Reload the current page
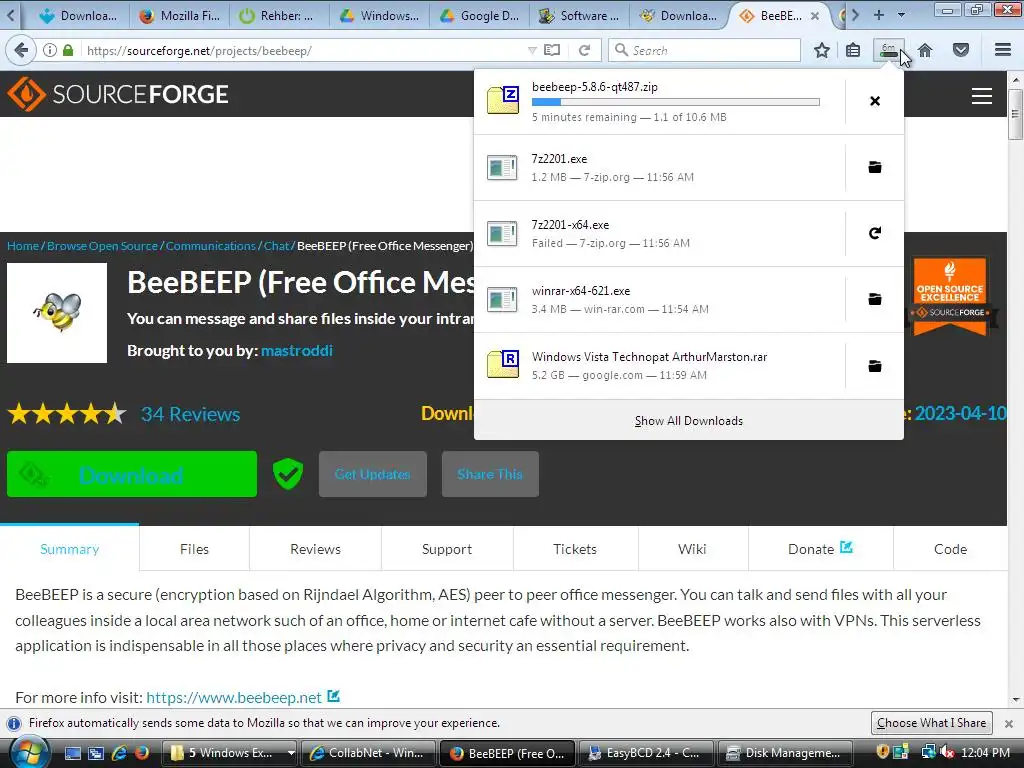Viewport: 1024px width, 768px height. pos(584,50)
